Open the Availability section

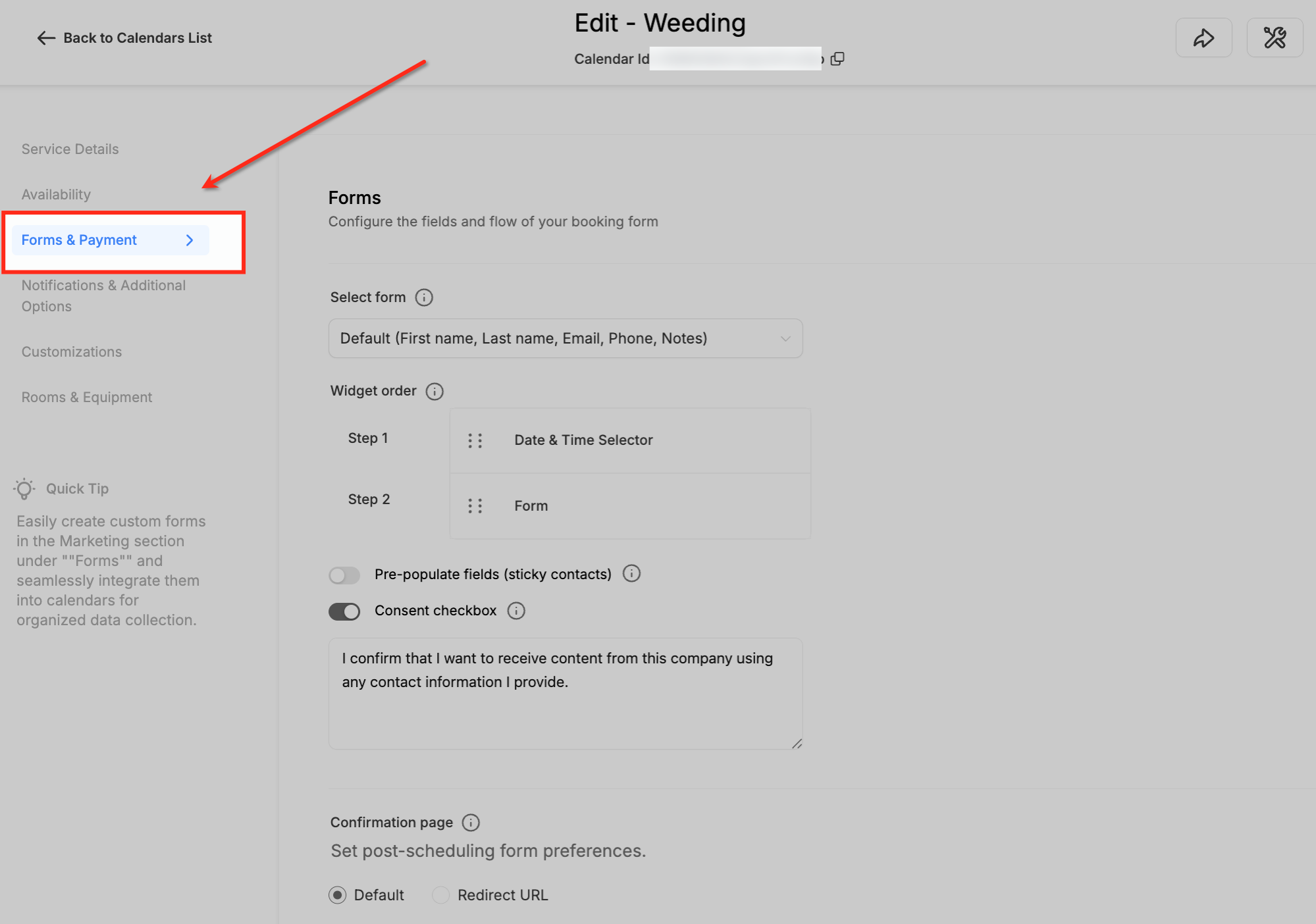[x=56, y=195]
